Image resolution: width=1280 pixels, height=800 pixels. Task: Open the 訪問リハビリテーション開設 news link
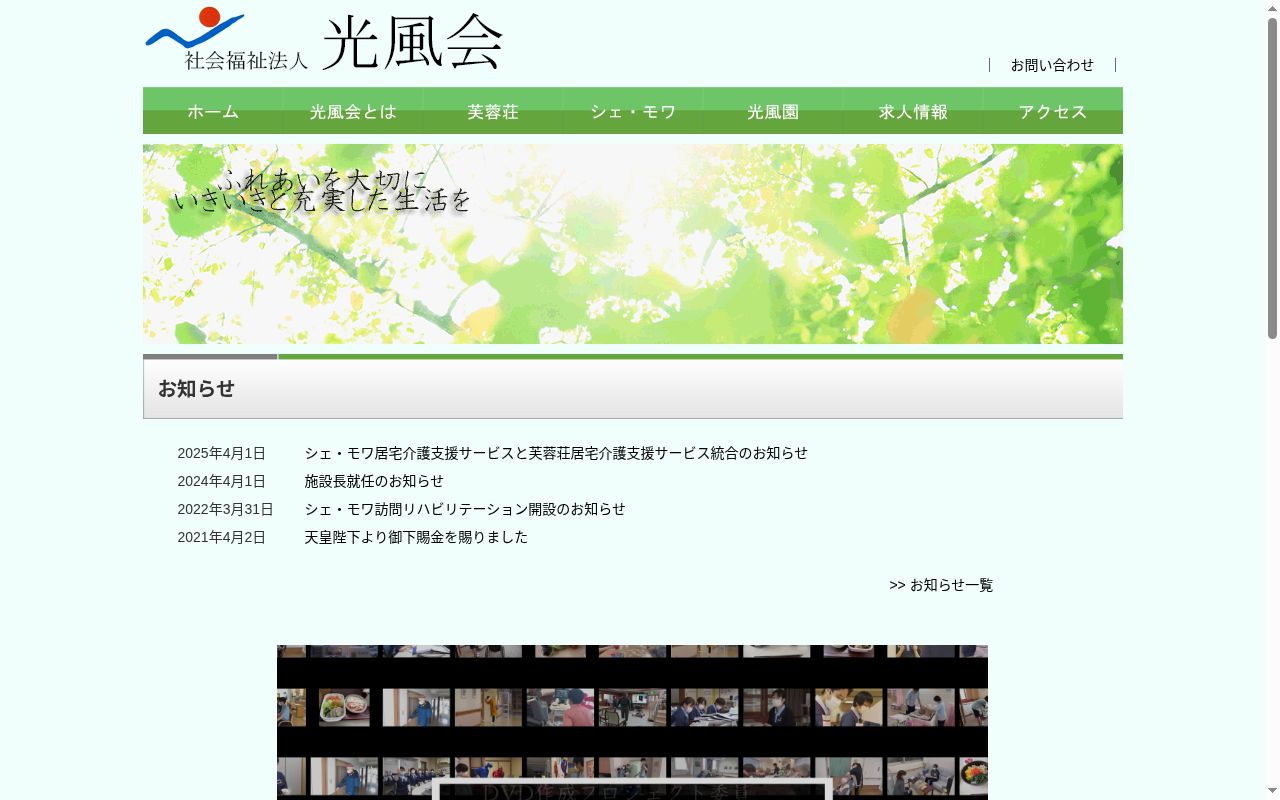[x=465, y=509]
